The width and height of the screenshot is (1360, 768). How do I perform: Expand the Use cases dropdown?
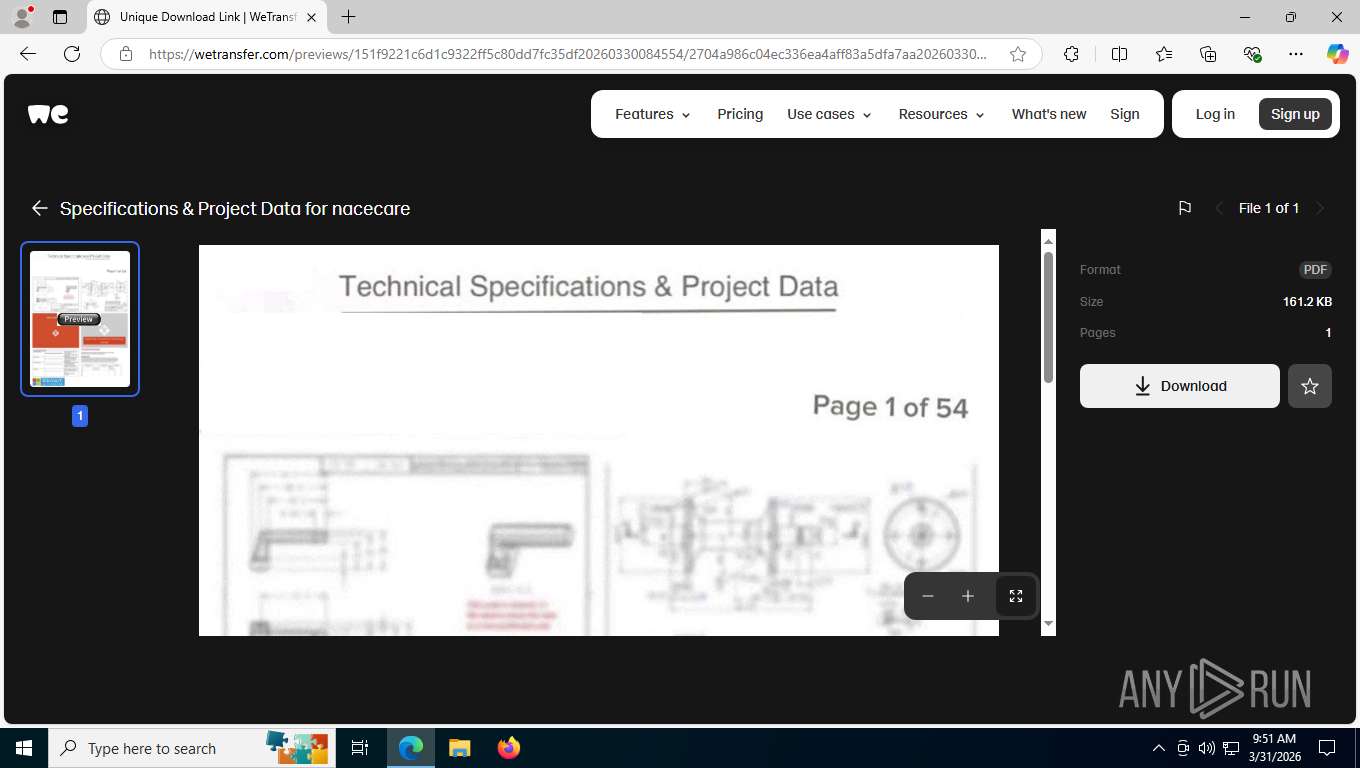(x=829, y=114)
